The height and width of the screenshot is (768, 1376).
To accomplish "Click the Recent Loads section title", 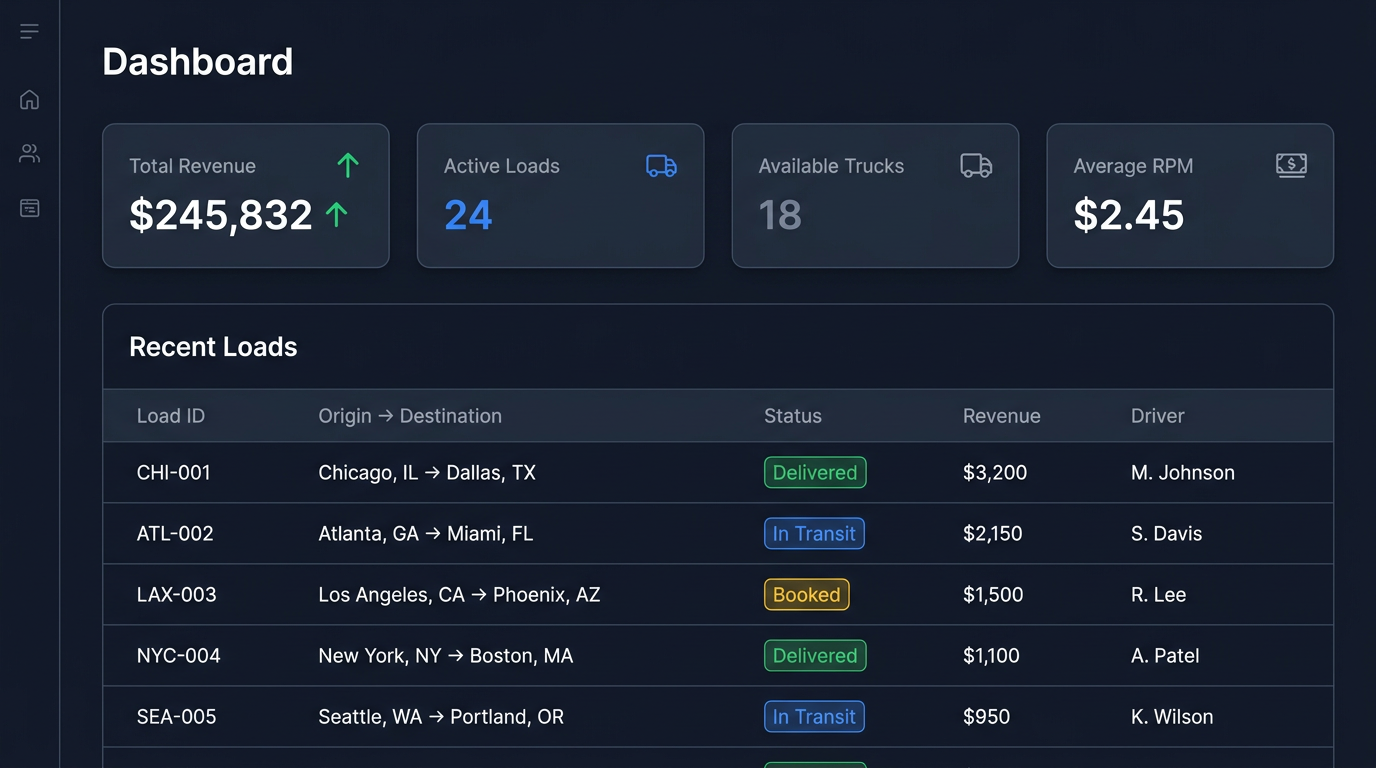I will coord(213,347).
